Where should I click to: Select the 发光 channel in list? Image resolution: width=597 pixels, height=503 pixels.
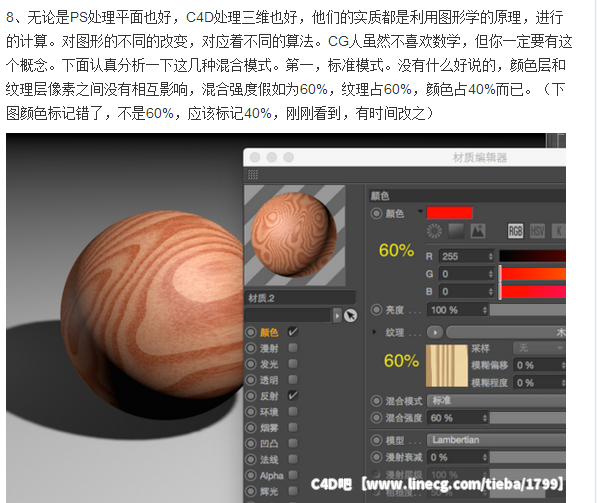pyautogui.click(x=269, y=364)
